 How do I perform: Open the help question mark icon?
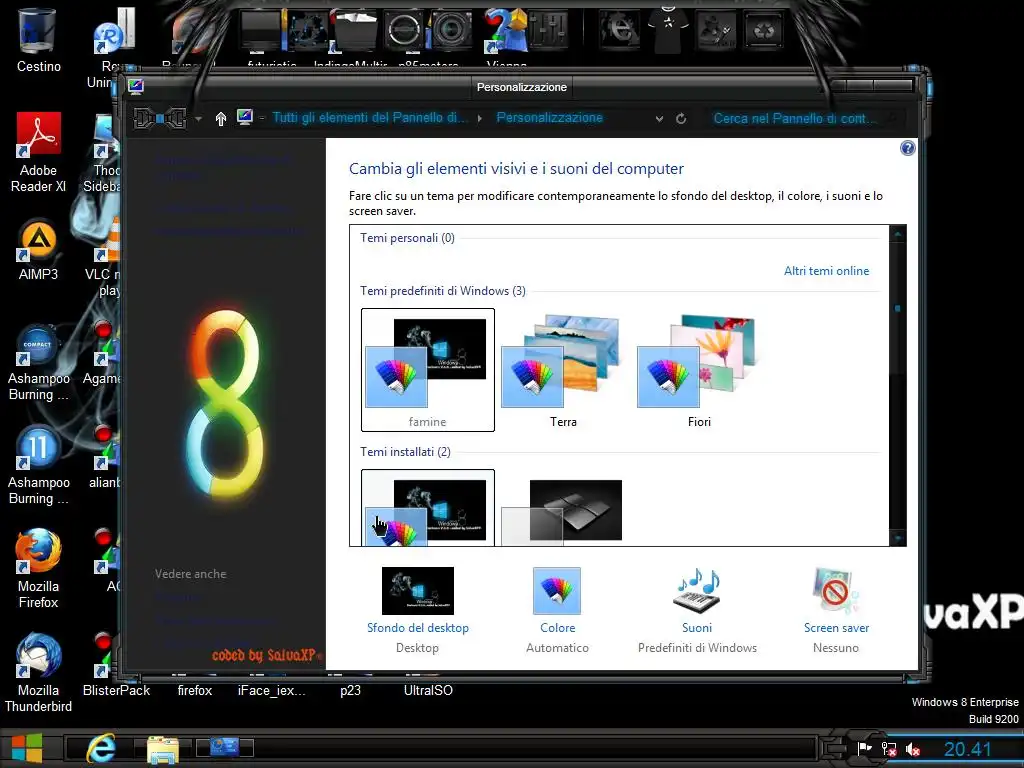pos(907,148)
